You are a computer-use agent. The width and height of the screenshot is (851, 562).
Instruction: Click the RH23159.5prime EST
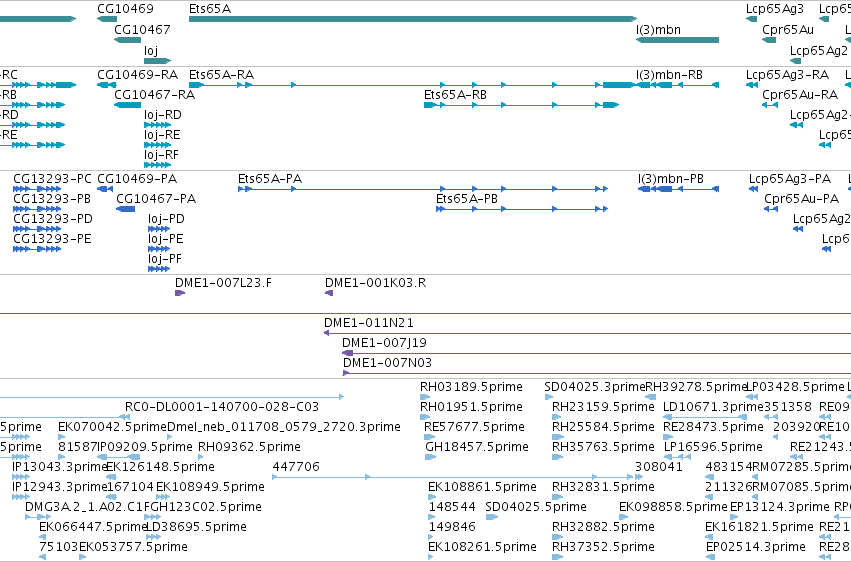(x=557, y=417)
